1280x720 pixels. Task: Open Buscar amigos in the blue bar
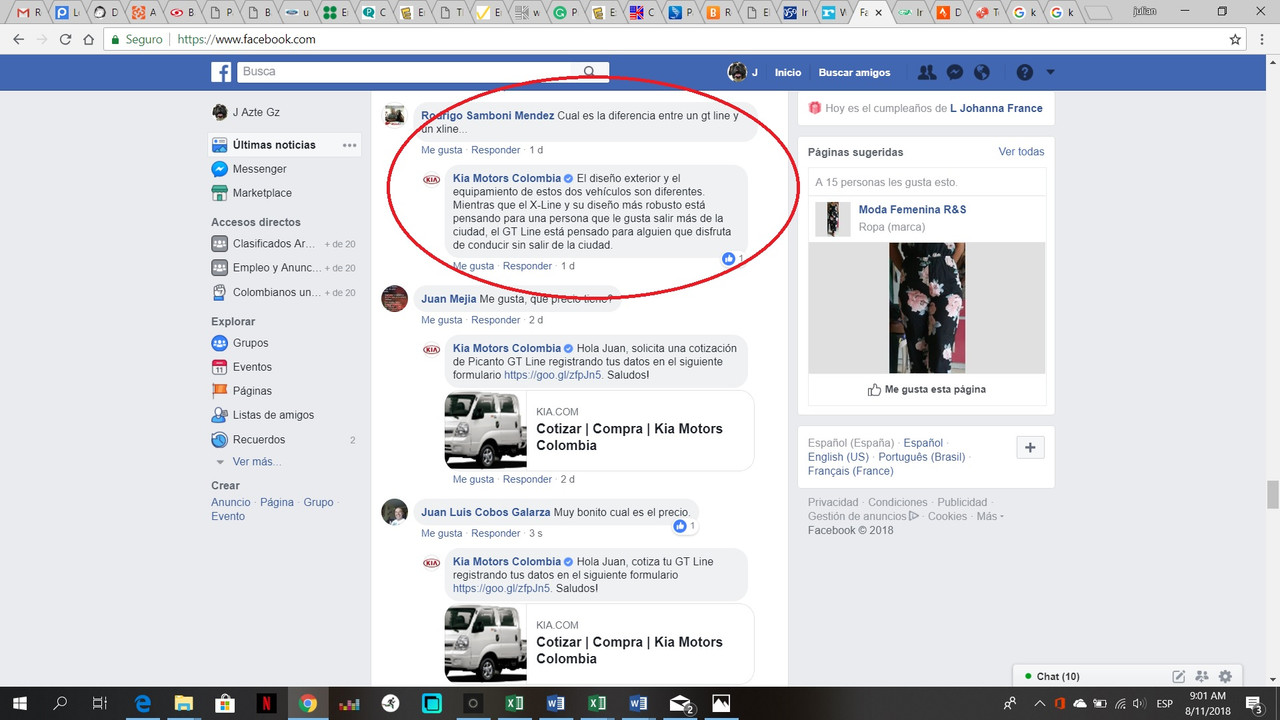pos(854,73)
